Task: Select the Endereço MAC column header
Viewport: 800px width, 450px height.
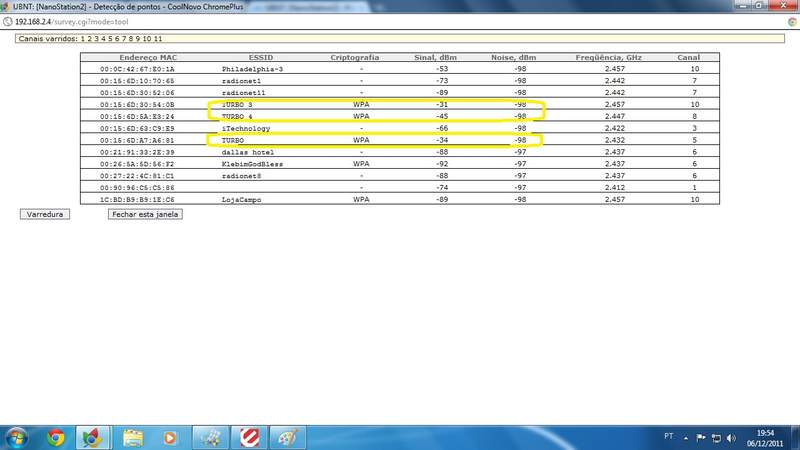Action: [148, 58]
